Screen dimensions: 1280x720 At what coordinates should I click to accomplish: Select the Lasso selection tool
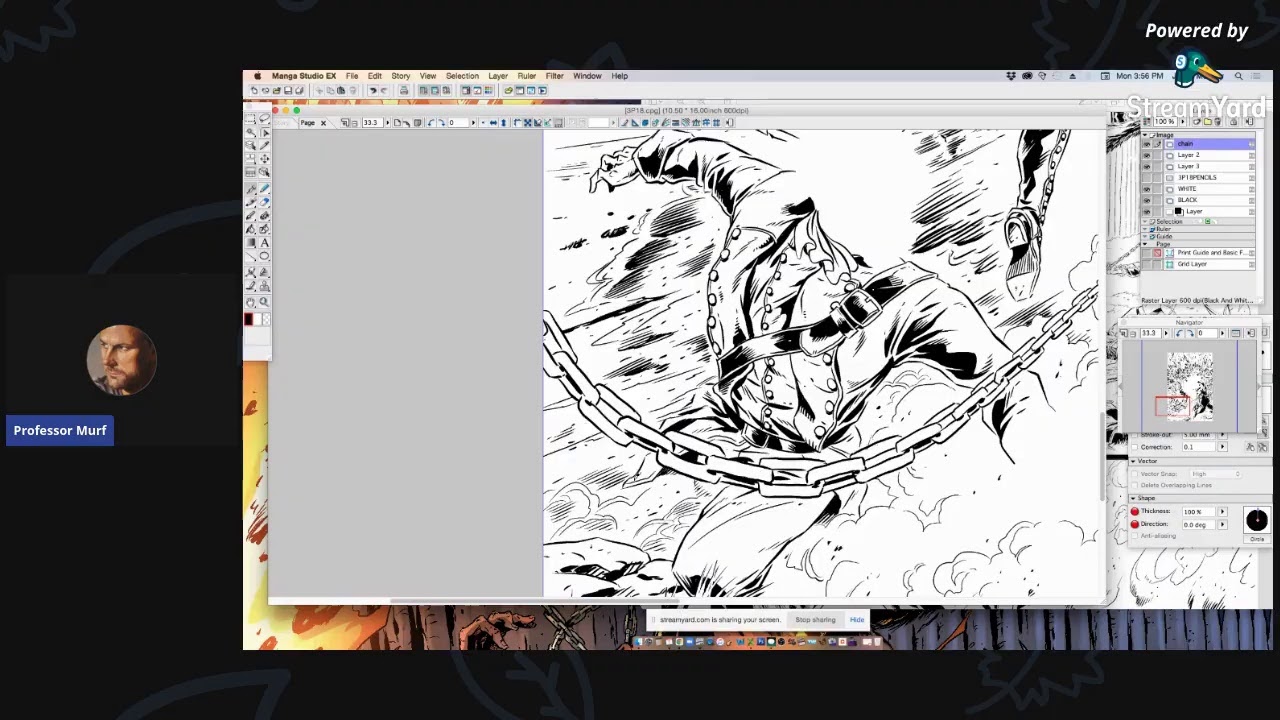pyautogui.click(x=264, y=119)
